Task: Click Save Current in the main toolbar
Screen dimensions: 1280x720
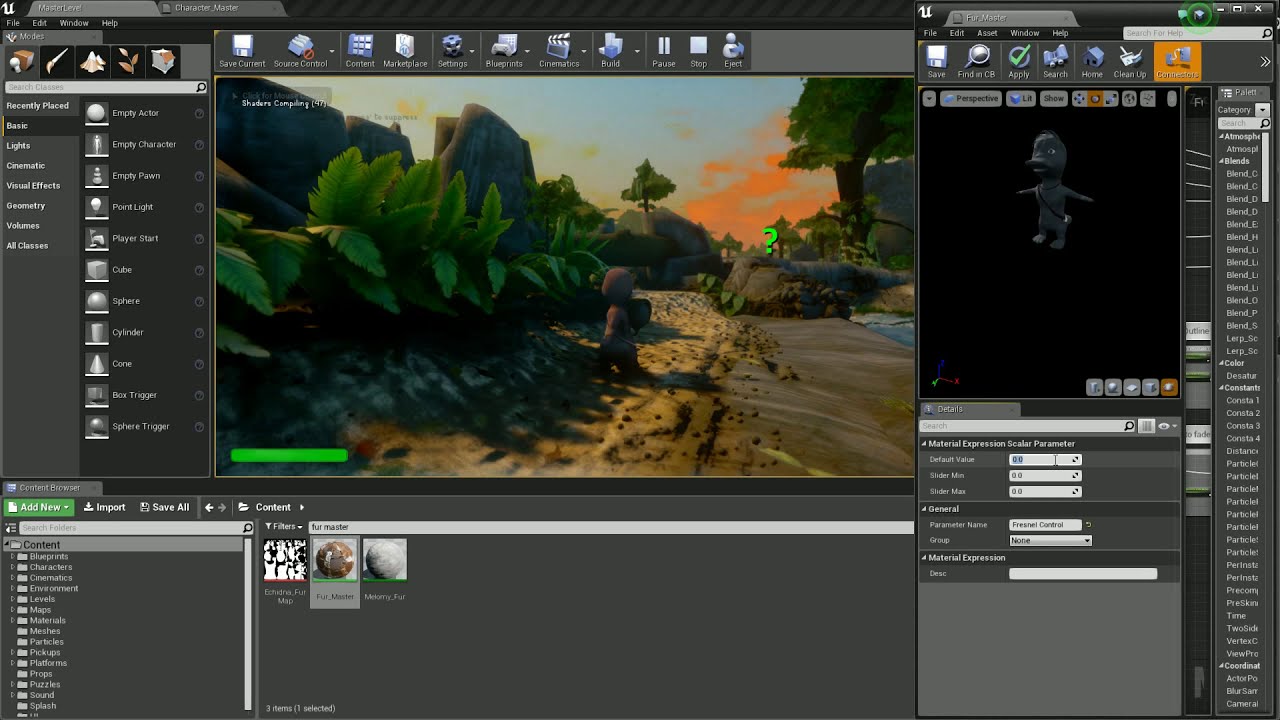Action: coord(241,51)
